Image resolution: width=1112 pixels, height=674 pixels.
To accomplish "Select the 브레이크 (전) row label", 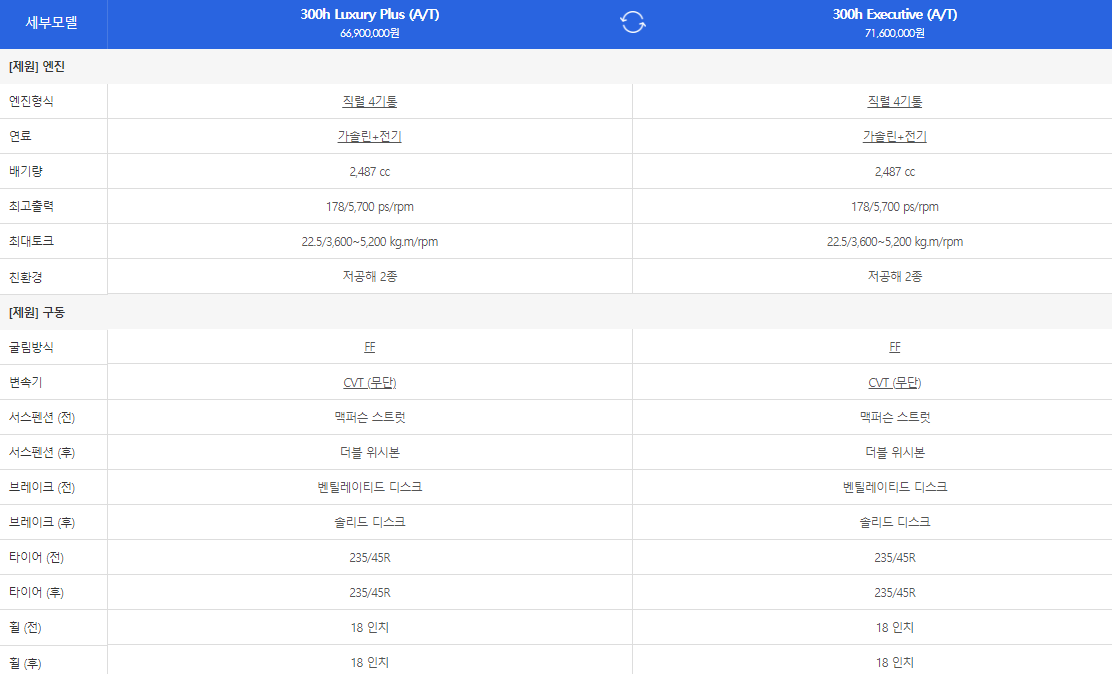I will (x=42, y=487).
